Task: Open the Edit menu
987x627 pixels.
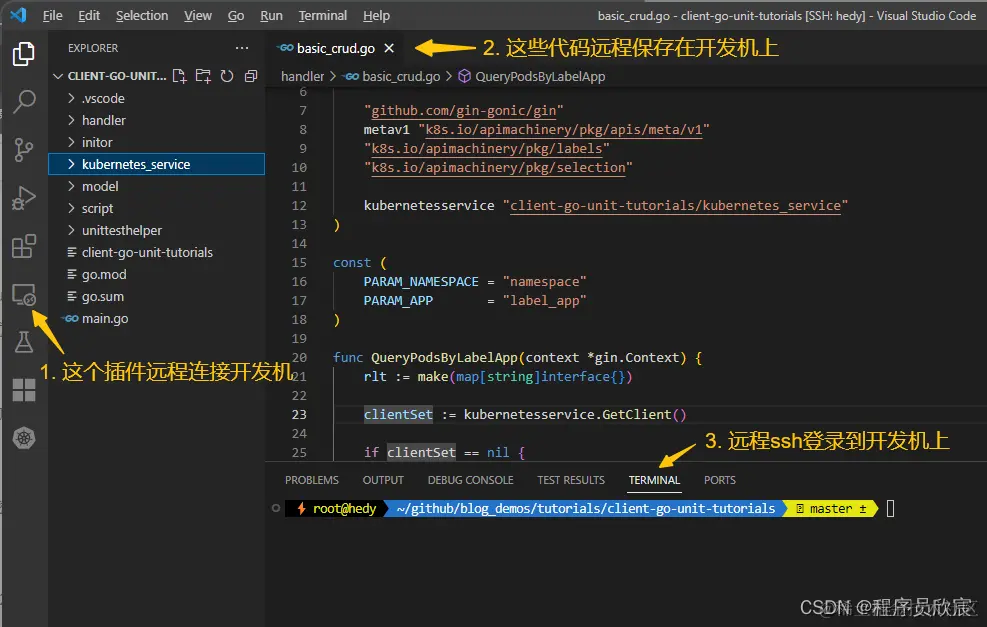Action: (x=89, y=15)
